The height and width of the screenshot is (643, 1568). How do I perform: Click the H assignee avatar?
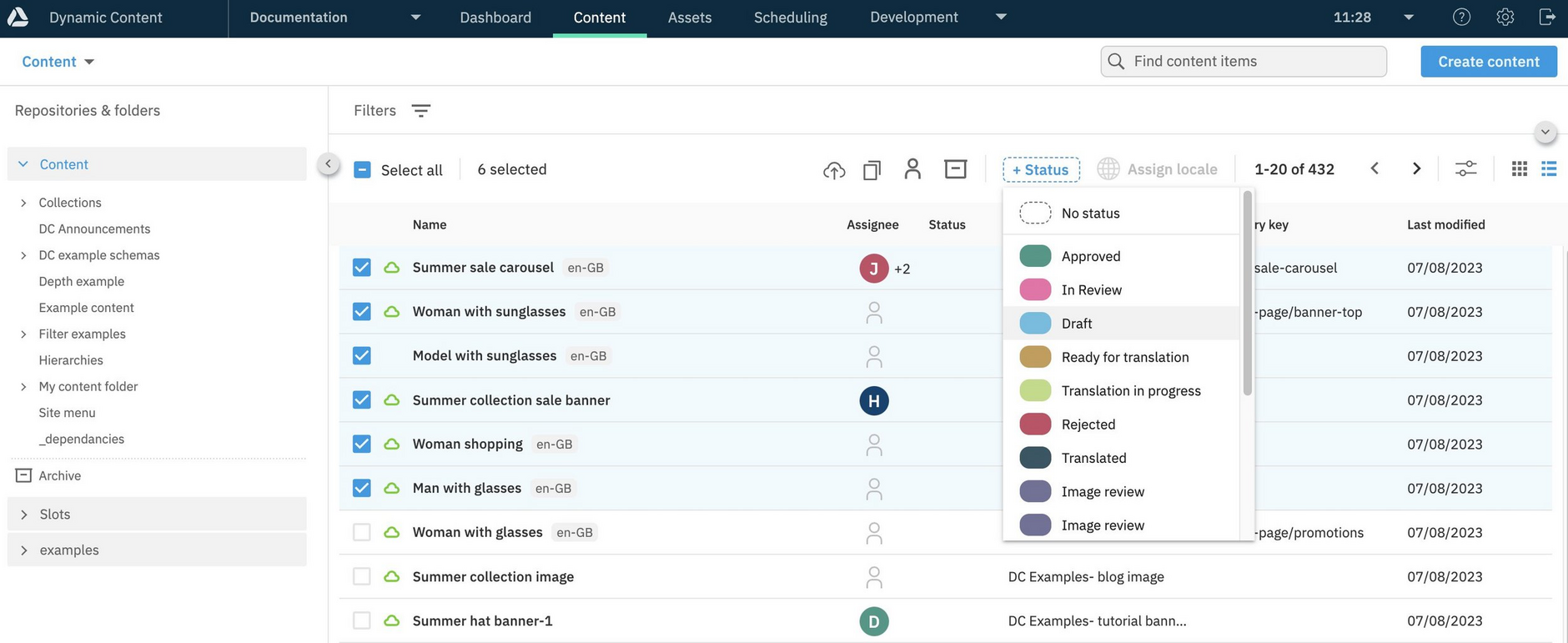873,400
